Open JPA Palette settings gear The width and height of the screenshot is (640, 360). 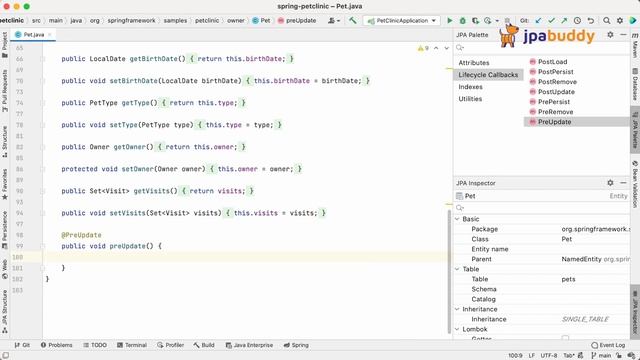(610, 35)
